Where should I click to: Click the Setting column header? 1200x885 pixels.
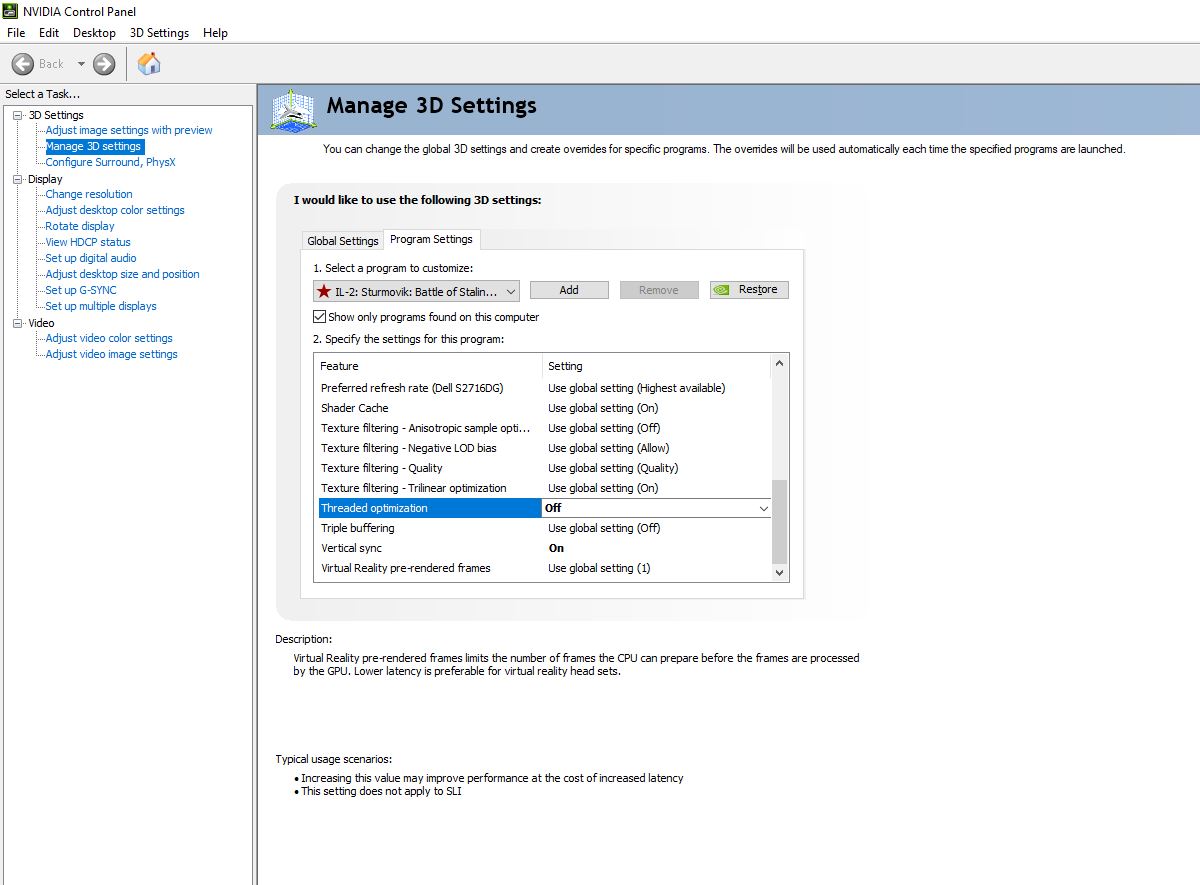(x=657, y=366)
